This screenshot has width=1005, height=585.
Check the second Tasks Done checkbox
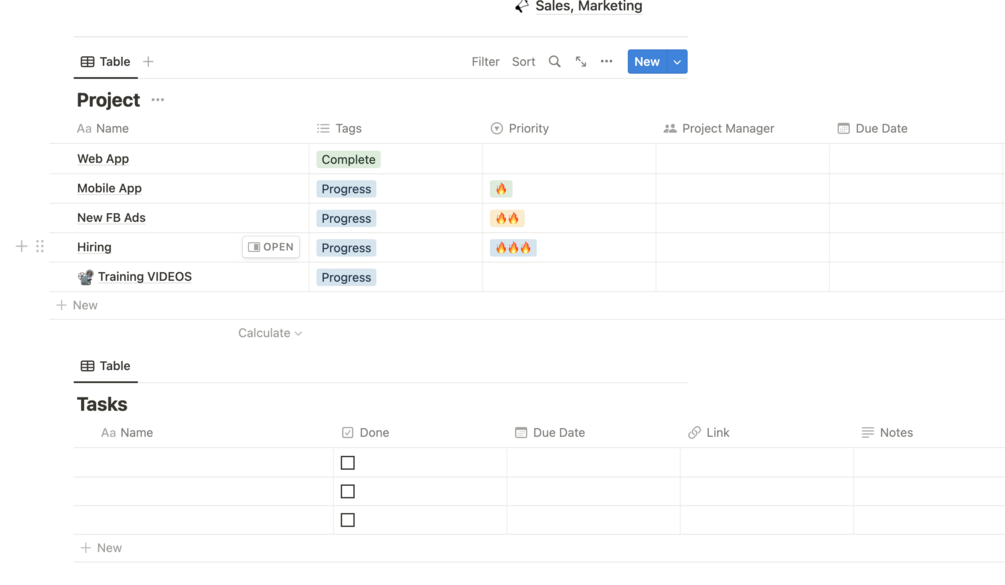pos(348,491)
